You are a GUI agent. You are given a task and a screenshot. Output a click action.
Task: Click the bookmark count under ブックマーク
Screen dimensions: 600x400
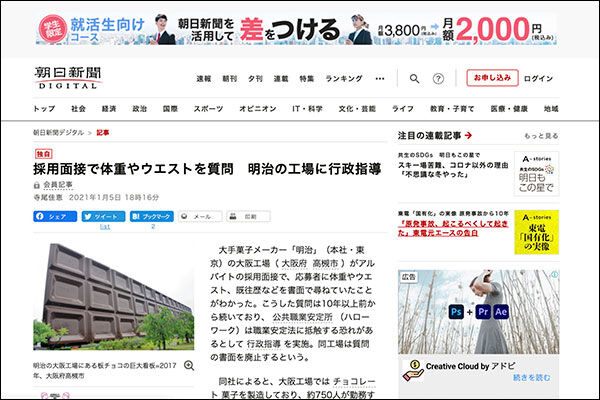153,227
